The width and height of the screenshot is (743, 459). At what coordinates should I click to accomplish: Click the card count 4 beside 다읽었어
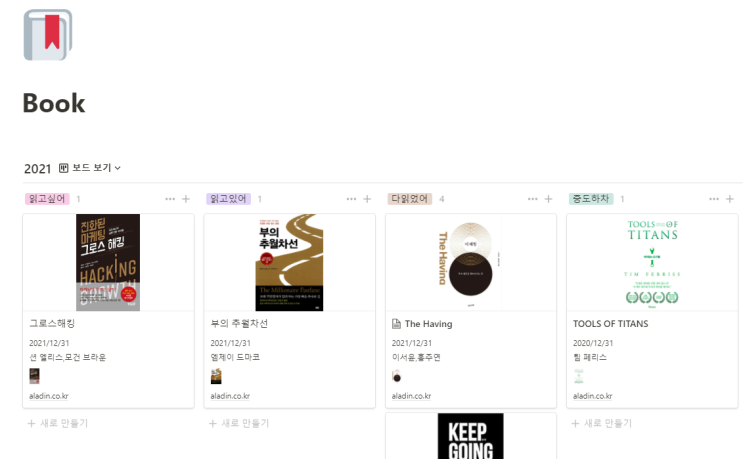tap(442, 199)
